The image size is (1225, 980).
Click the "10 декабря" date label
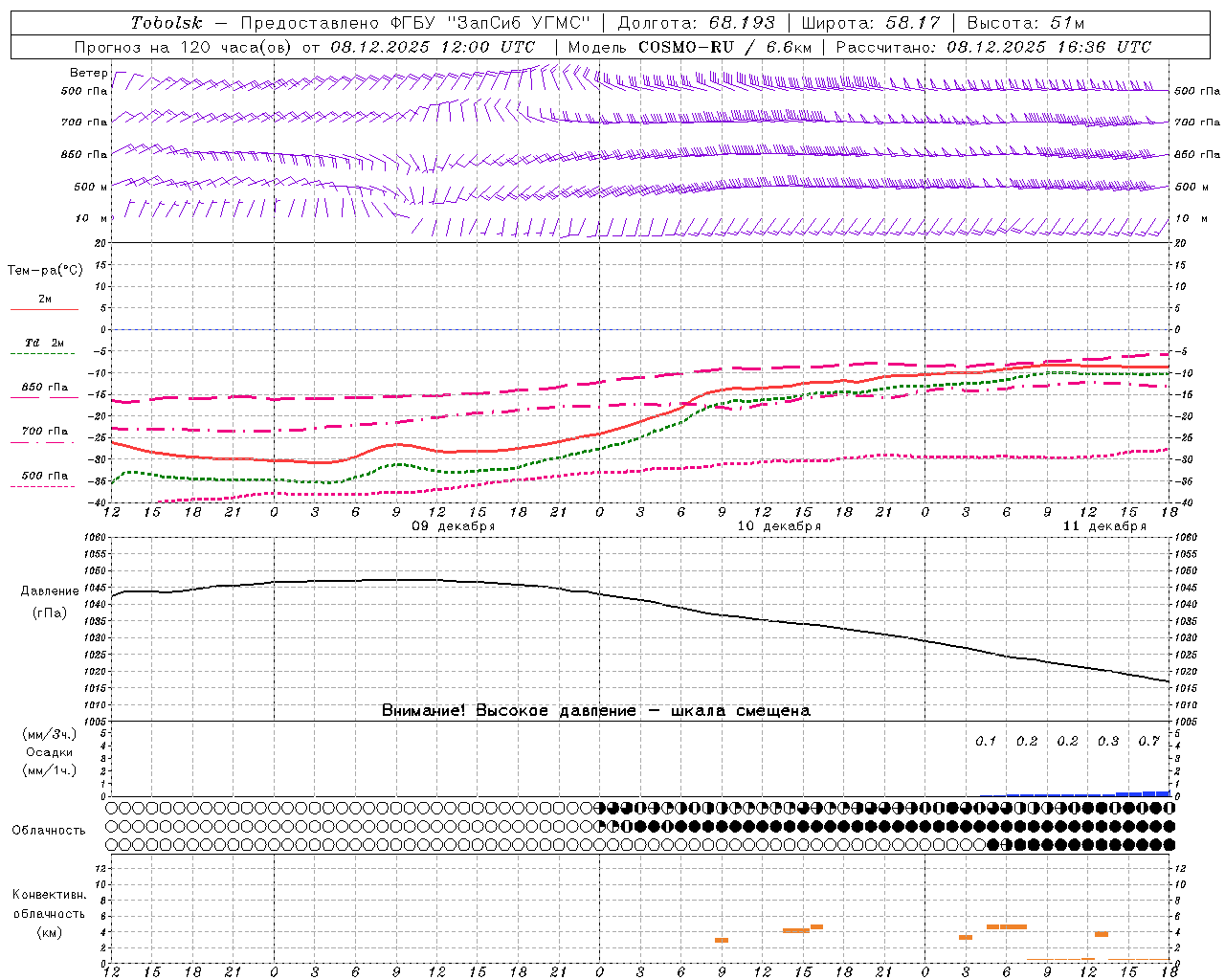779,526
